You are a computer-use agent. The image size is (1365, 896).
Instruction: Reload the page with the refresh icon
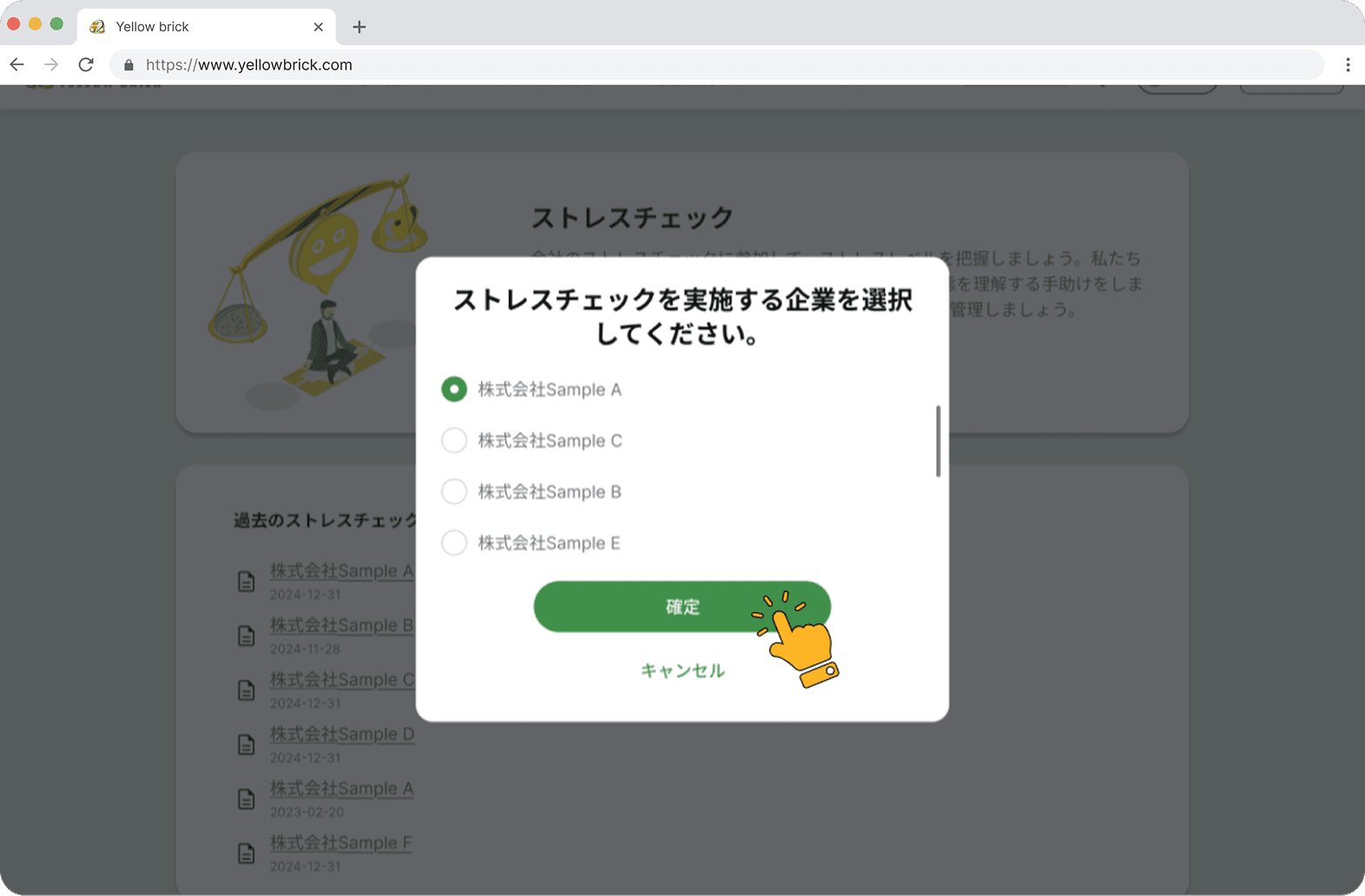86,65
